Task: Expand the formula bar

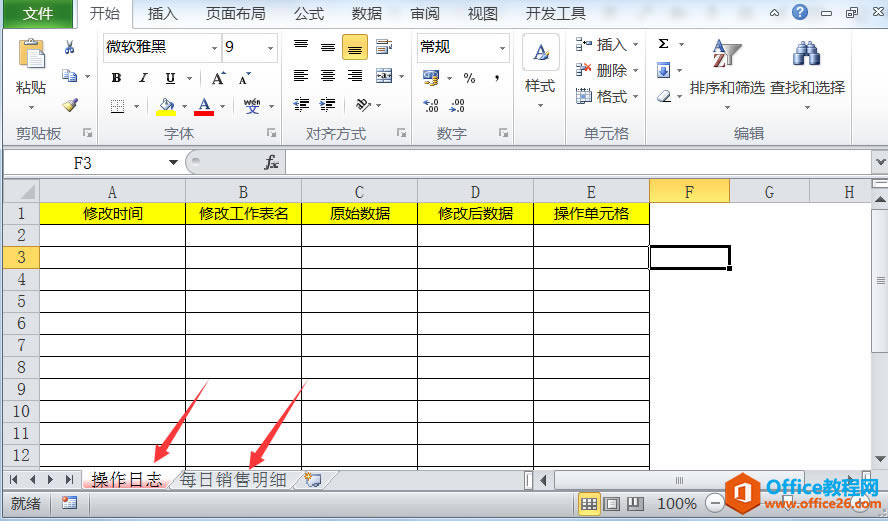Action: (x=880, y=163)
